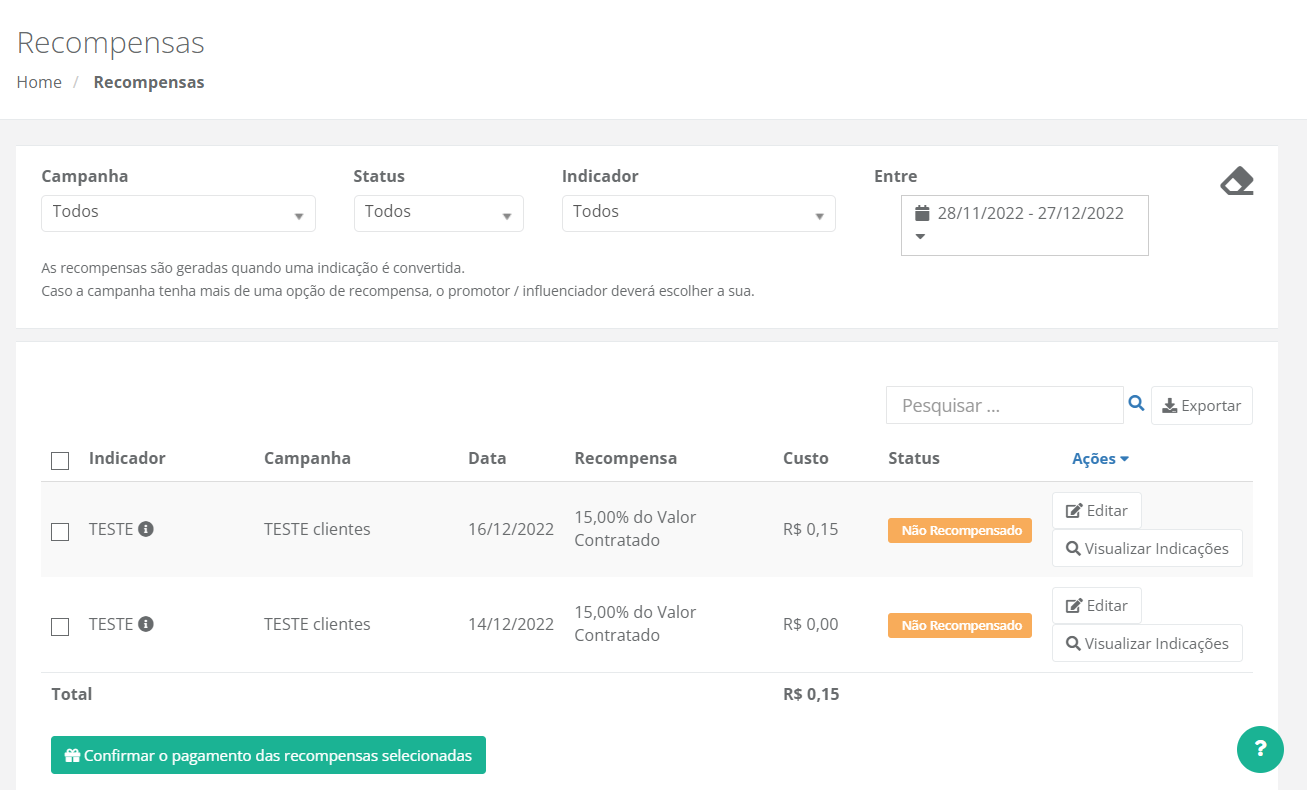Click the Custo column header
1307x790 pixels.
806,458
